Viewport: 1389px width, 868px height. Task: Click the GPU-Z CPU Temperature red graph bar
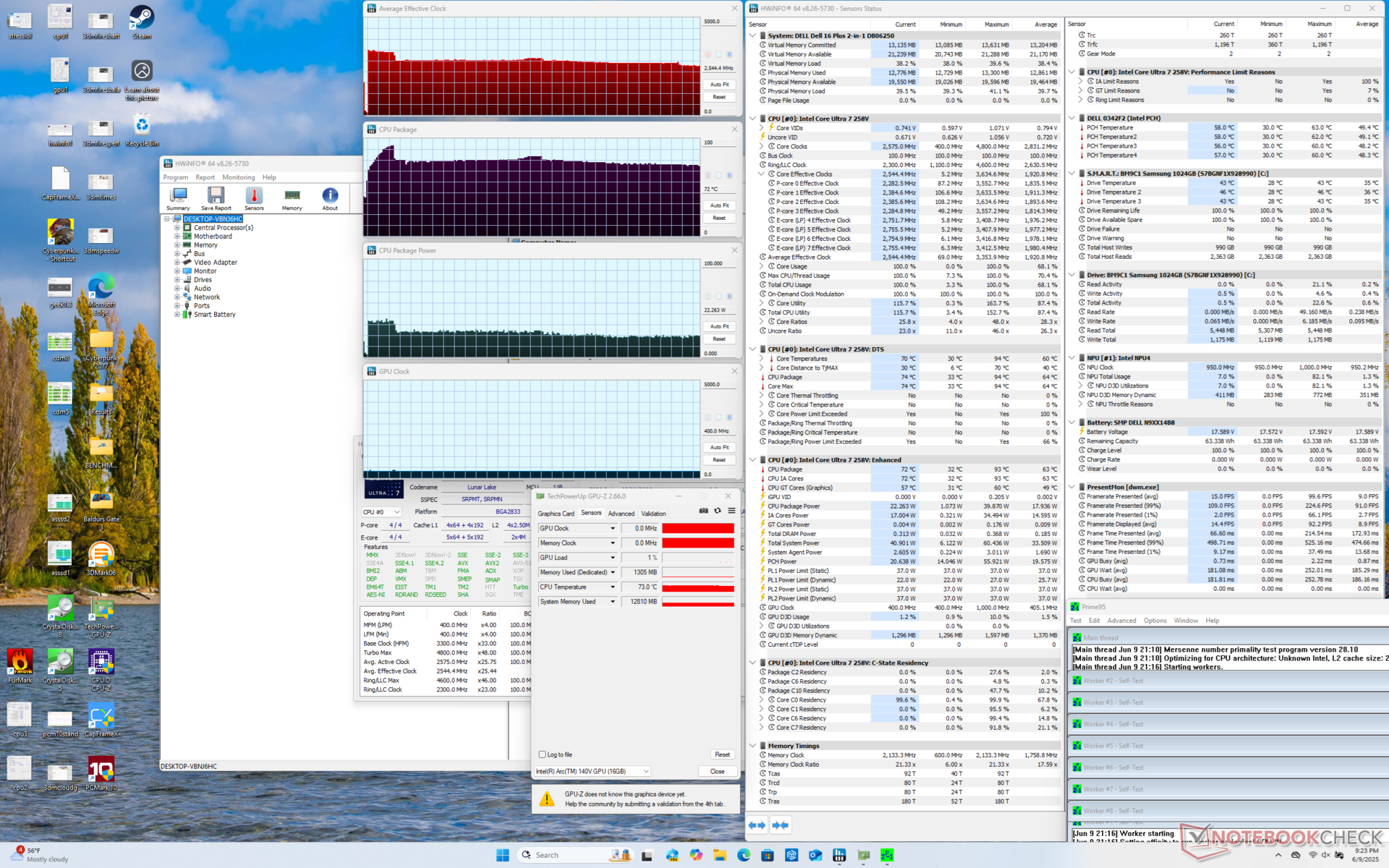(698, 587)
